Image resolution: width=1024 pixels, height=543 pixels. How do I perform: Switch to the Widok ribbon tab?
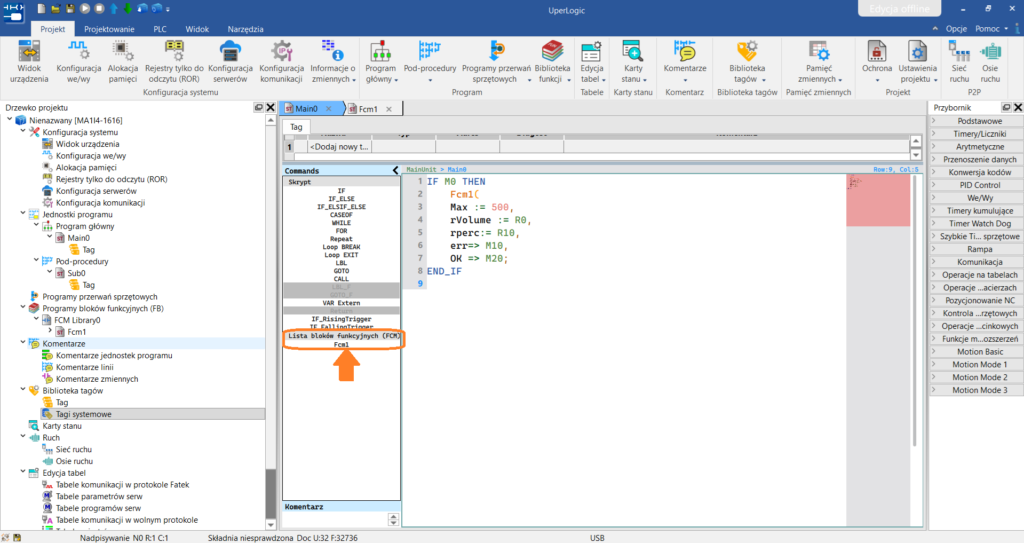197,29
